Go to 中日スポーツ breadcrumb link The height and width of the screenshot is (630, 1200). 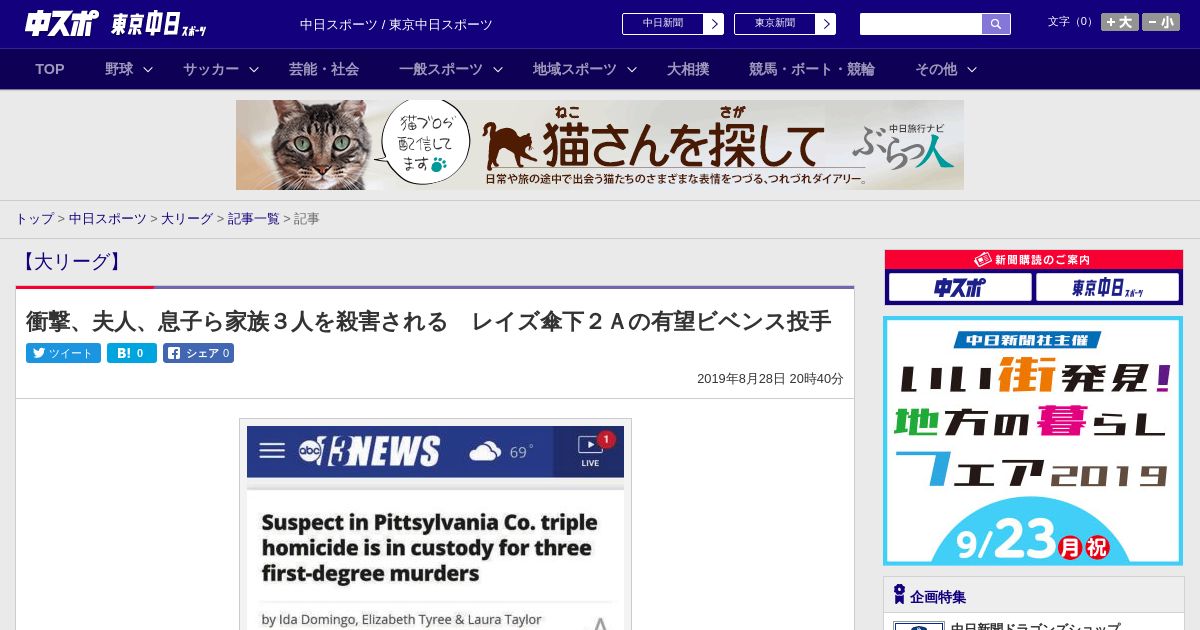(108, 219)
